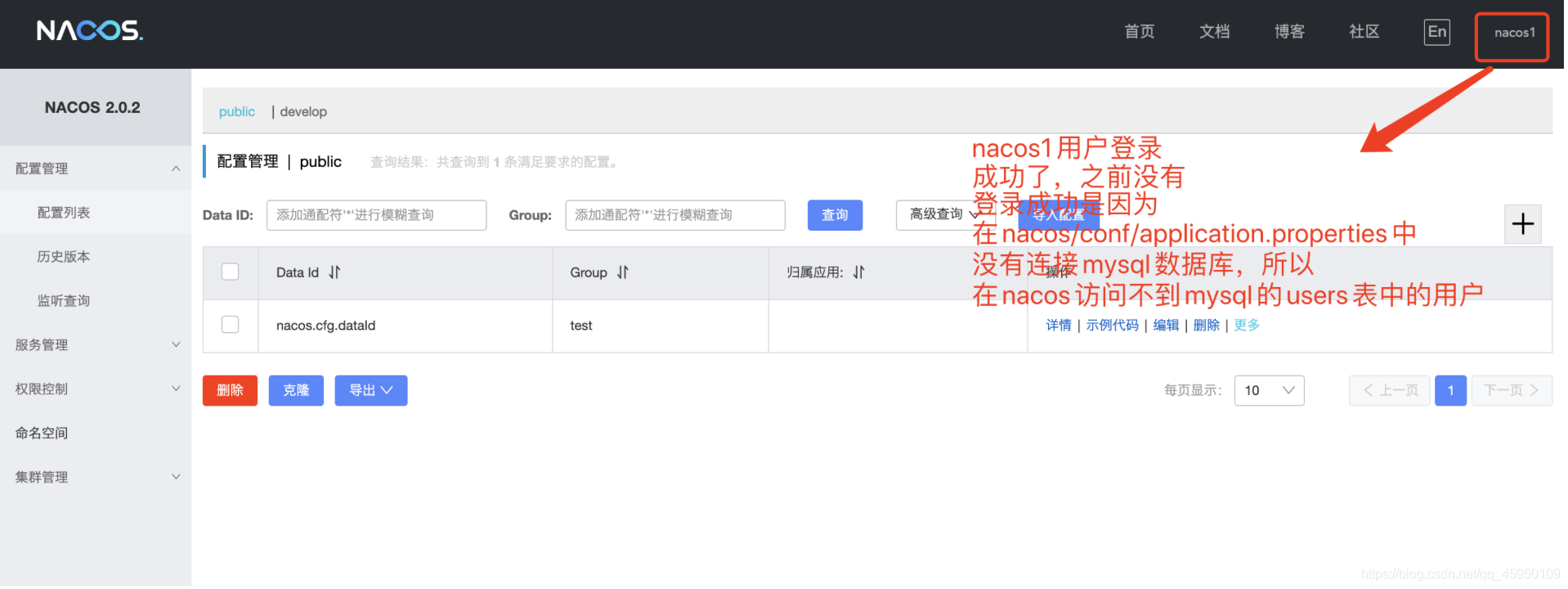Click the 查询 search button
The image size is (1568, 589).
coord(835,215)
